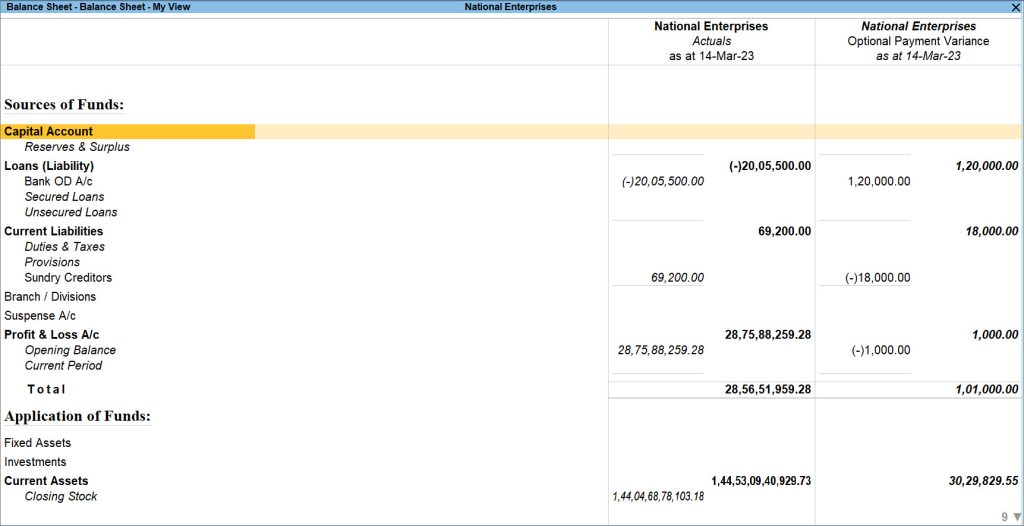Expand the Profit & Loss A/c group
The width and height of the screenshot is (1024, 526).
[x=52, y=335]
